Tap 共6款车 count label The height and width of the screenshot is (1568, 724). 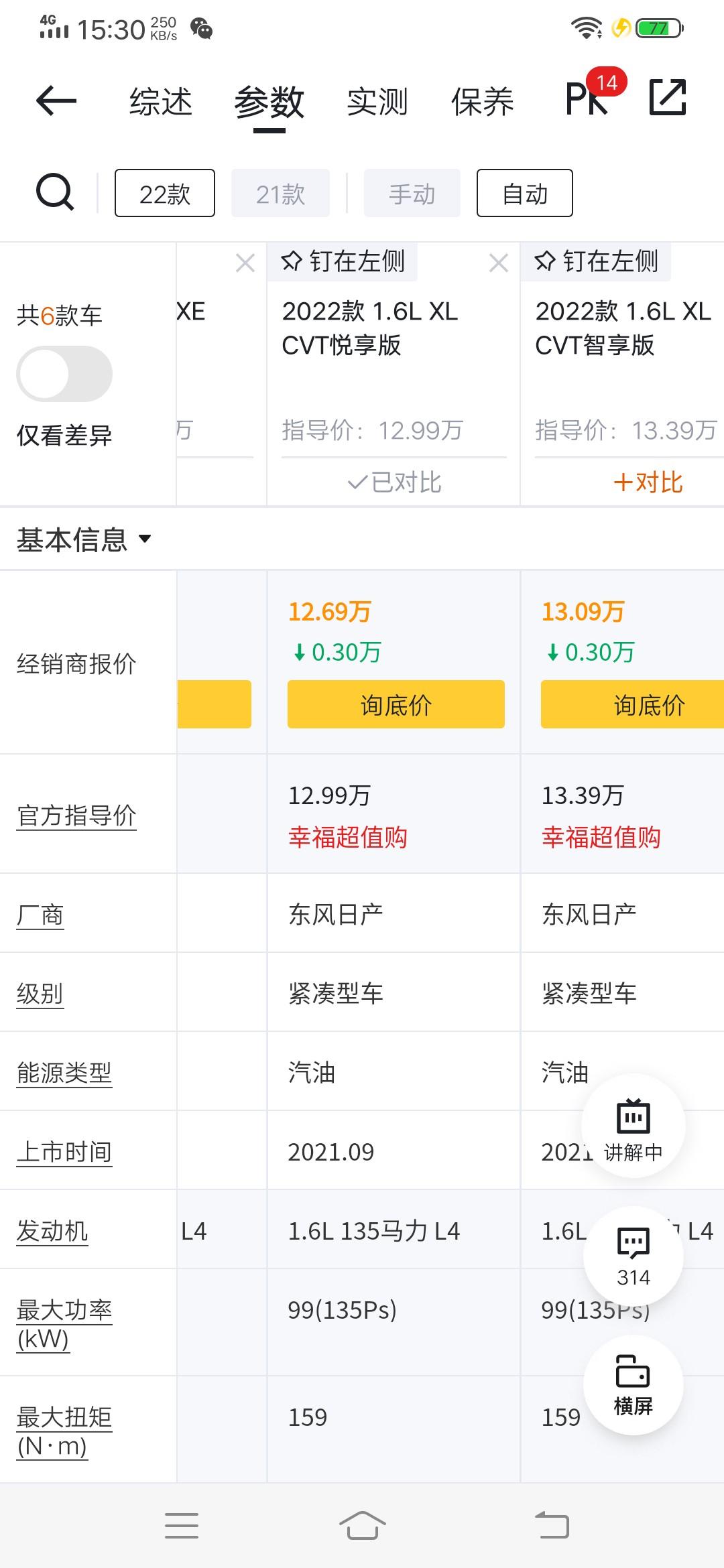60,315
